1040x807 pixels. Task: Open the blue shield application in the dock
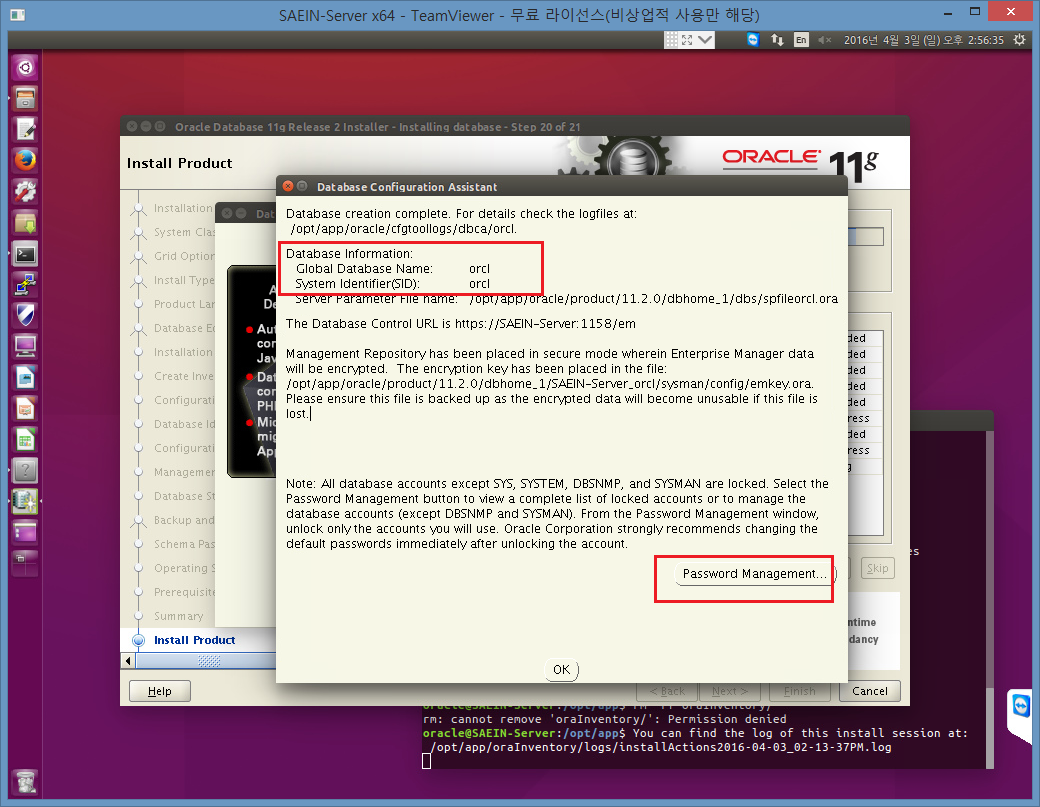[25, 316]
